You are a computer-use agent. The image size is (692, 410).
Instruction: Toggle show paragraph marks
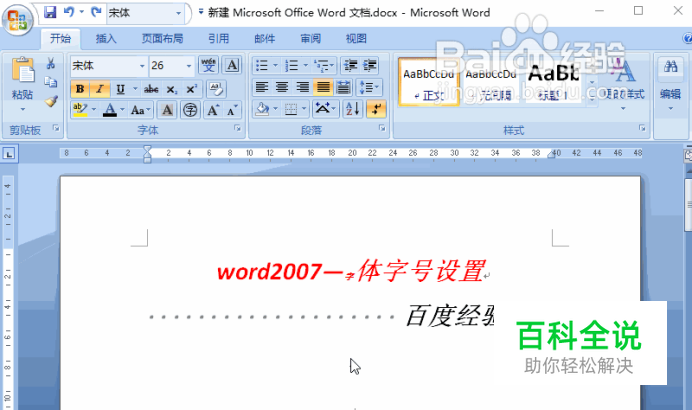[x=376, y=109]
